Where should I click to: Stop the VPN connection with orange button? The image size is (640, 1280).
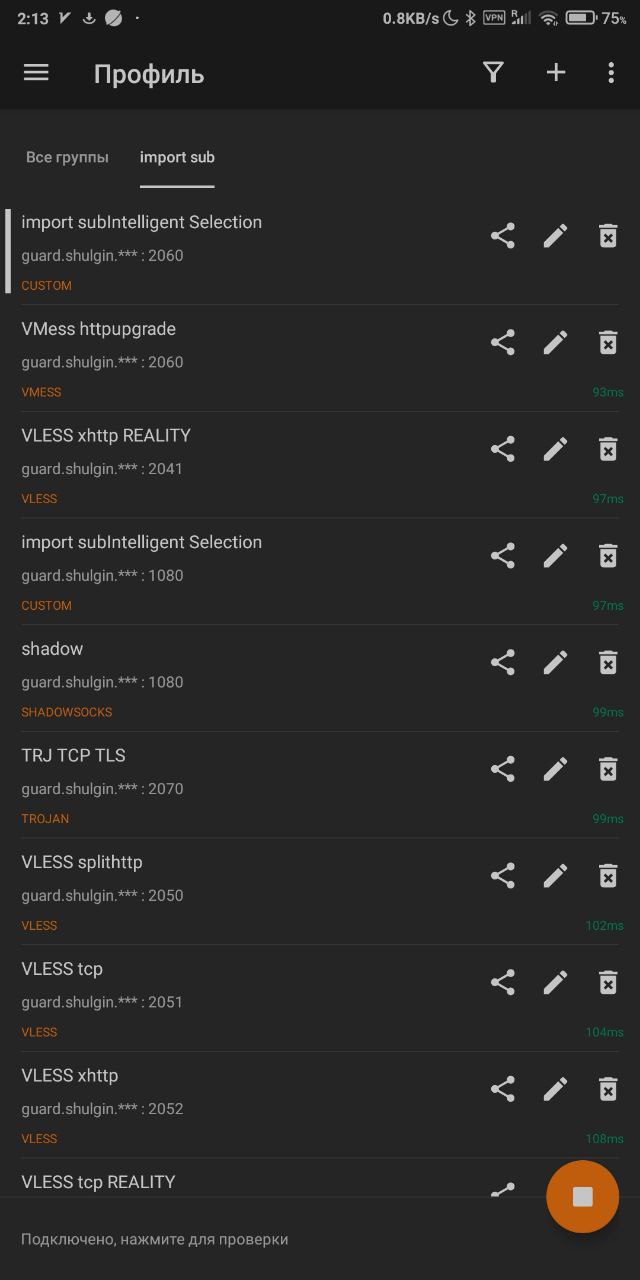[x=582, y=1197]
